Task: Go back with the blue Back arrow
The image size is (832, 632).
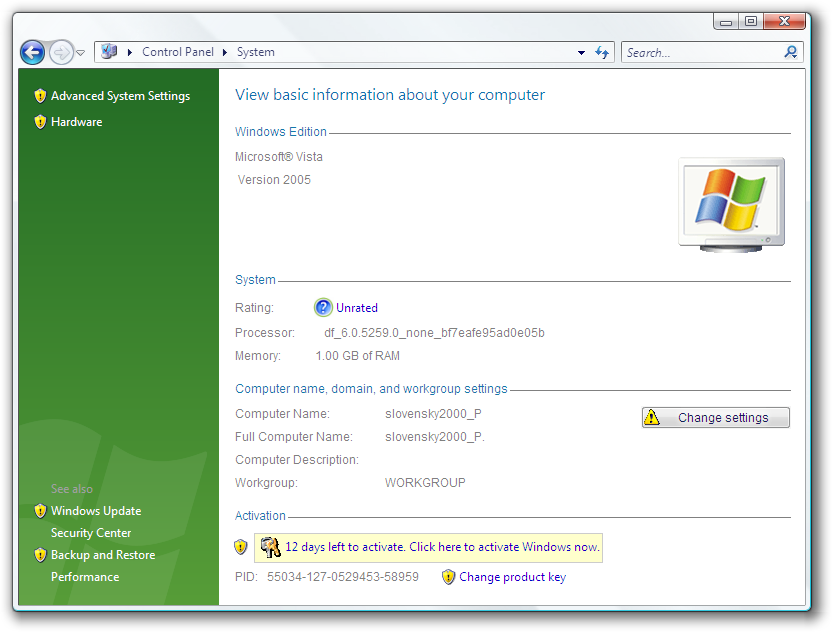Action: [32, 53]
